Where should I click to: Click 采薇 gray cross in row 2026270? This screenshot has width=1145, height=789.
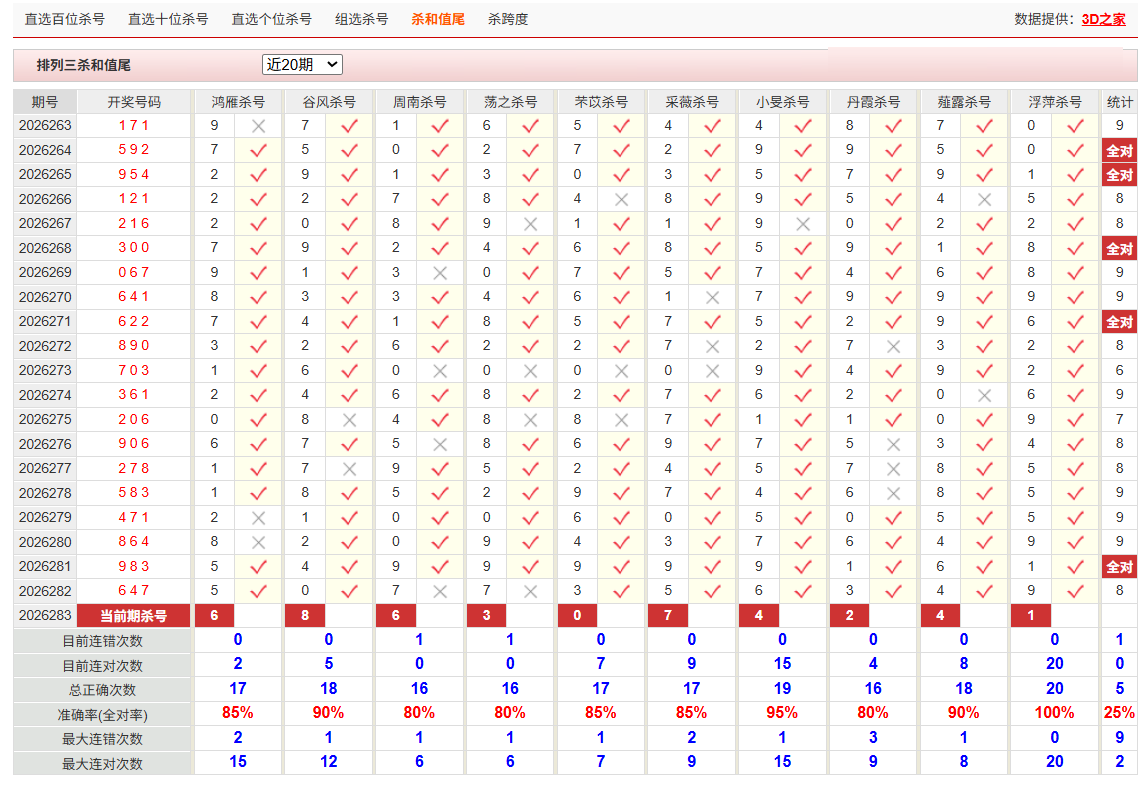pos(713,297)
